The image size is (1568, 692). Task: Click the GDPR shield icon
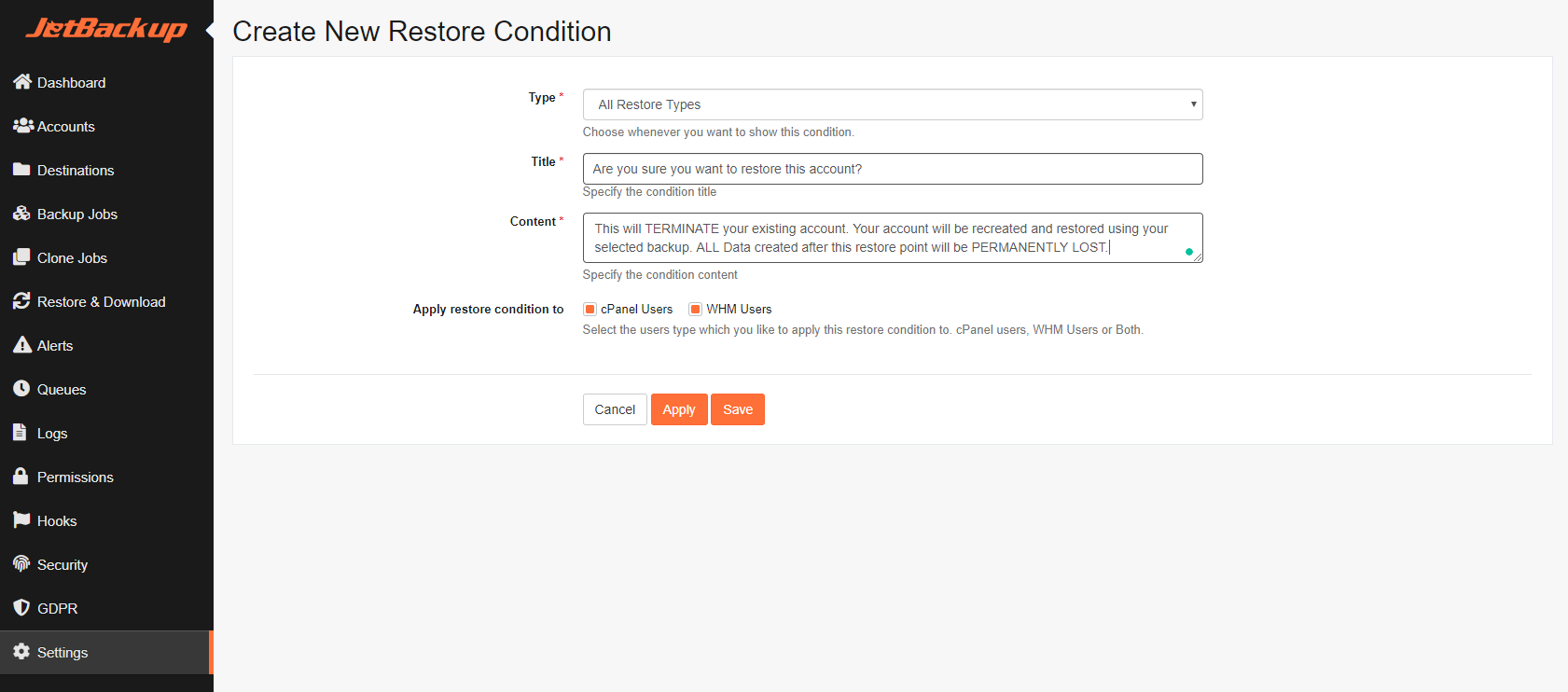point(21,608)
